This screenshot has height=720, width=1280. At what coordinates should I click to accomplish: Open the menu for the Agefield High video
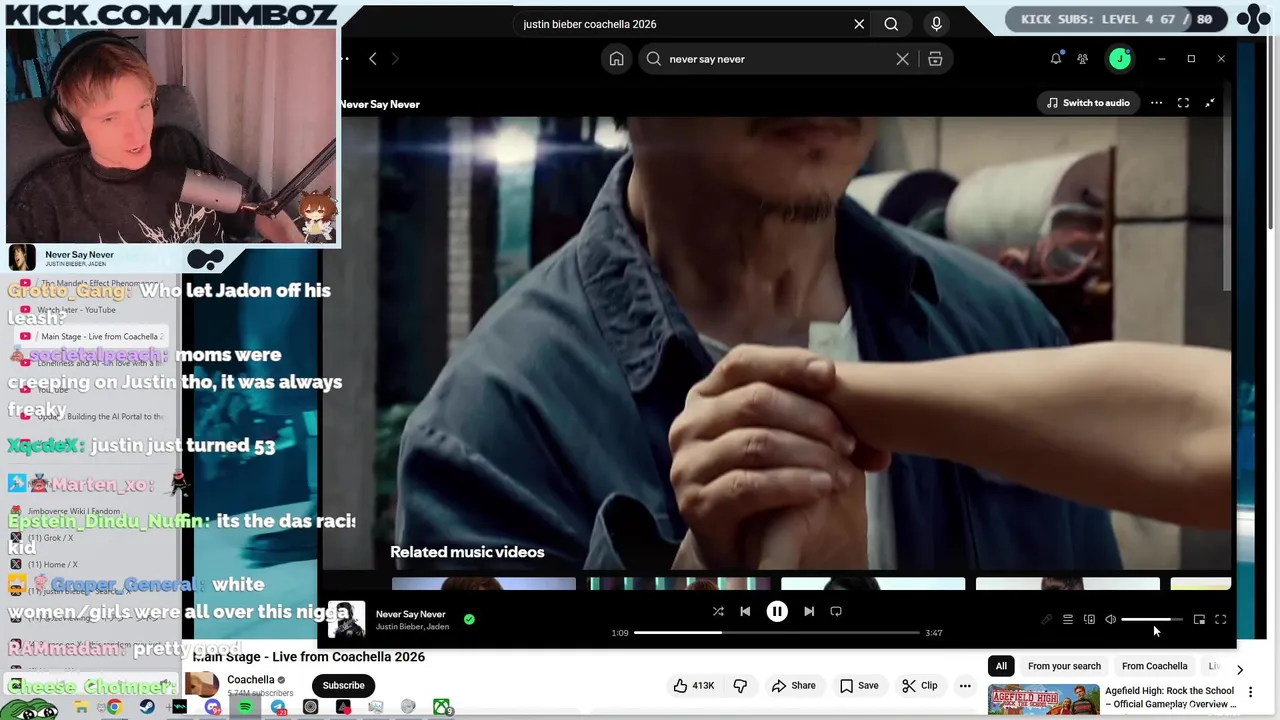1250,692
